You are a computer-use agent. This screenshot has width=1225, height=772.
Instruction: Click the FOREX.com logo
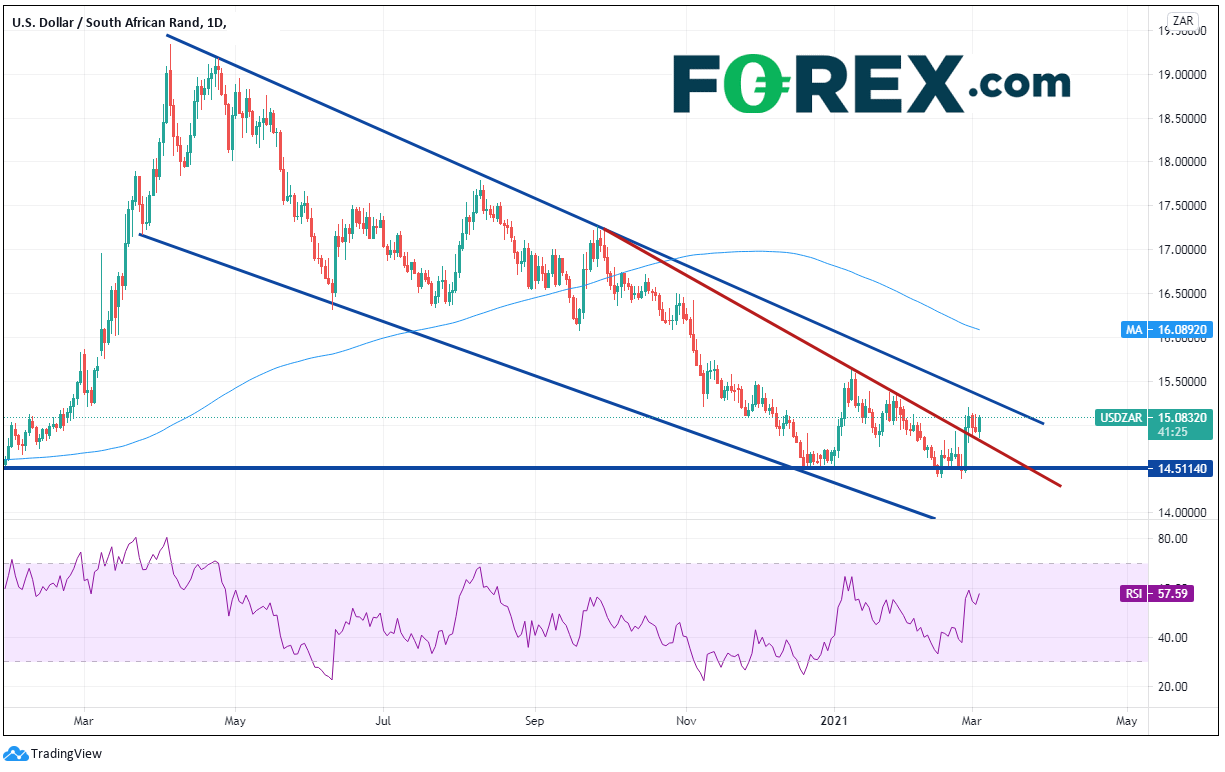click(x=870, y=83)
